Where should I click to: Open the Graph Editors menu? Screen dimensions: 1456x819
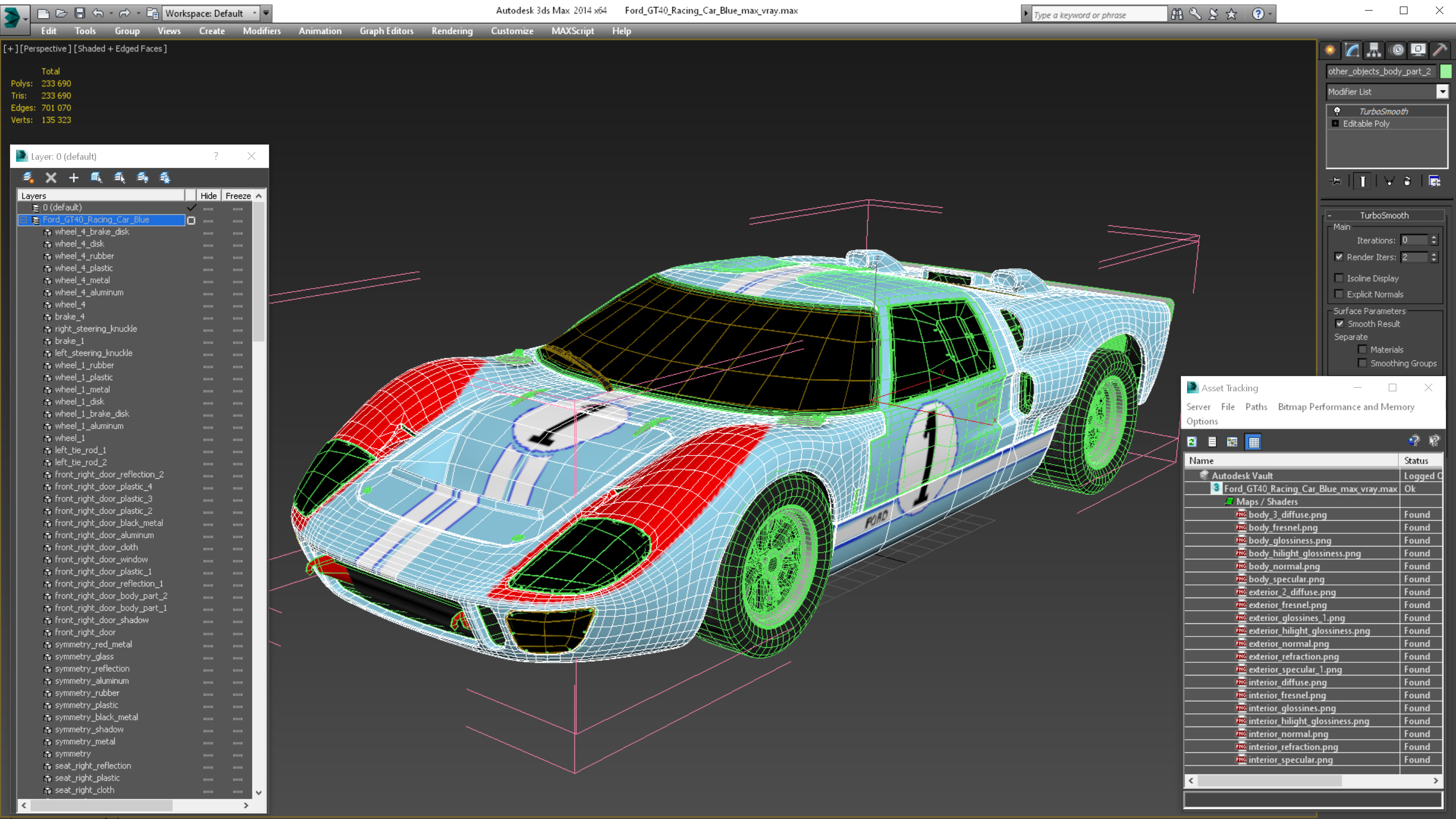click(387, 31)
